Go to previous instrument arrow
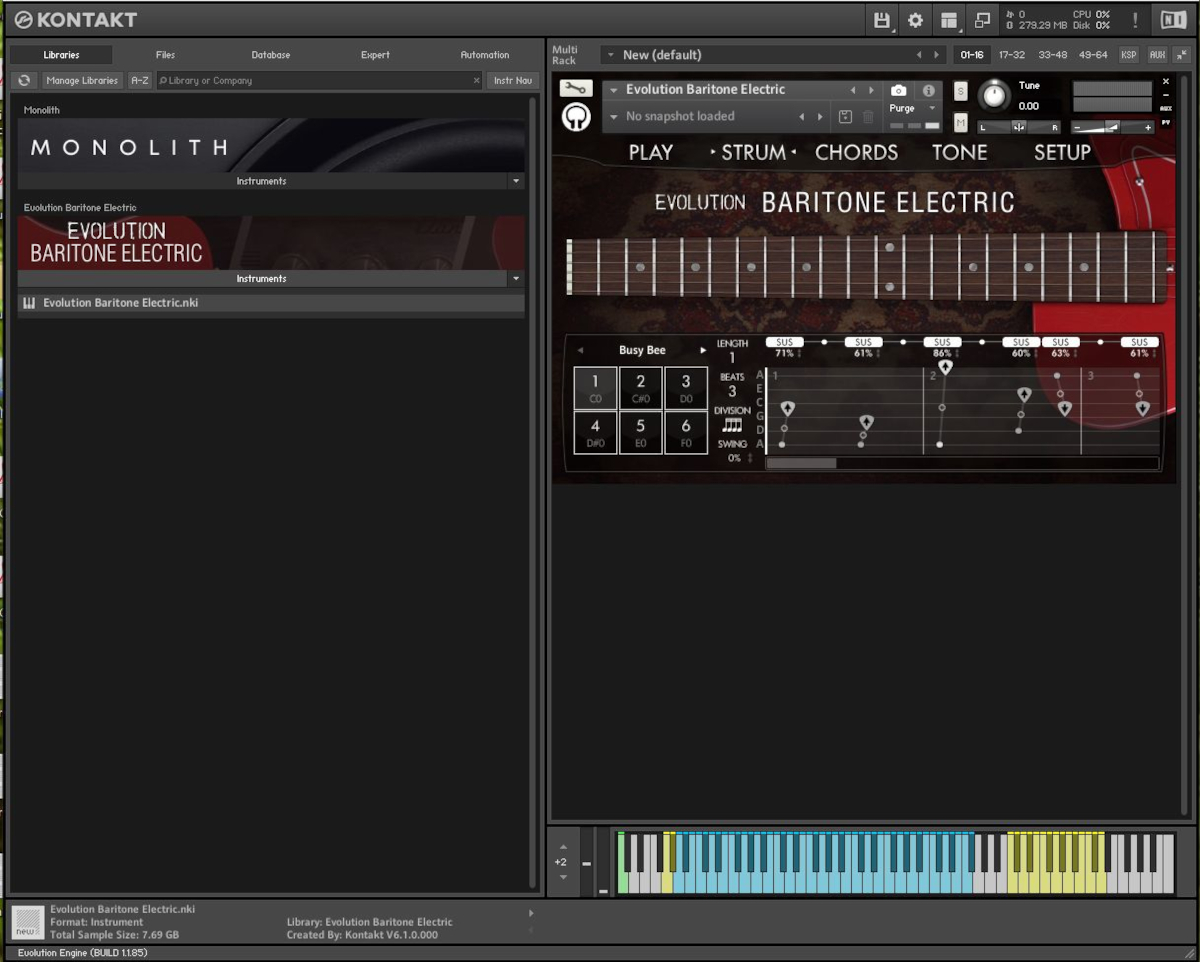The height and width of the screenshot is (962, 1200). [x=852, y=90]
